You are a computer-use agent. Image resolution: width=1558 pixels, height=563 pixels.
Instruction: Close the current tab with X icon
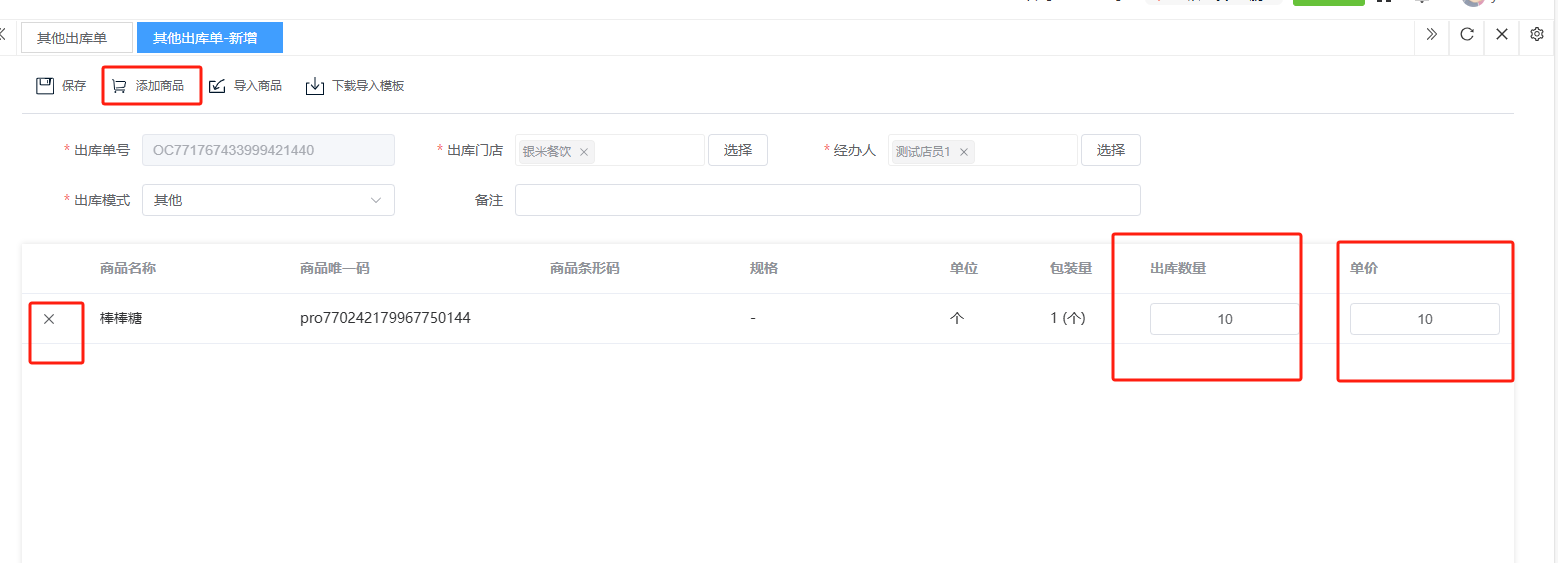coord(1502,35)
